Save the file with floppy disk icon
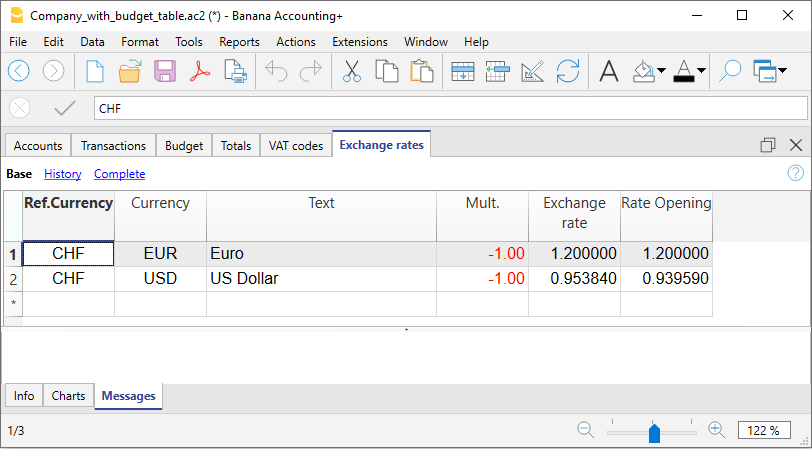This screenshot has height=449, width=812. [x=165, y=71]
